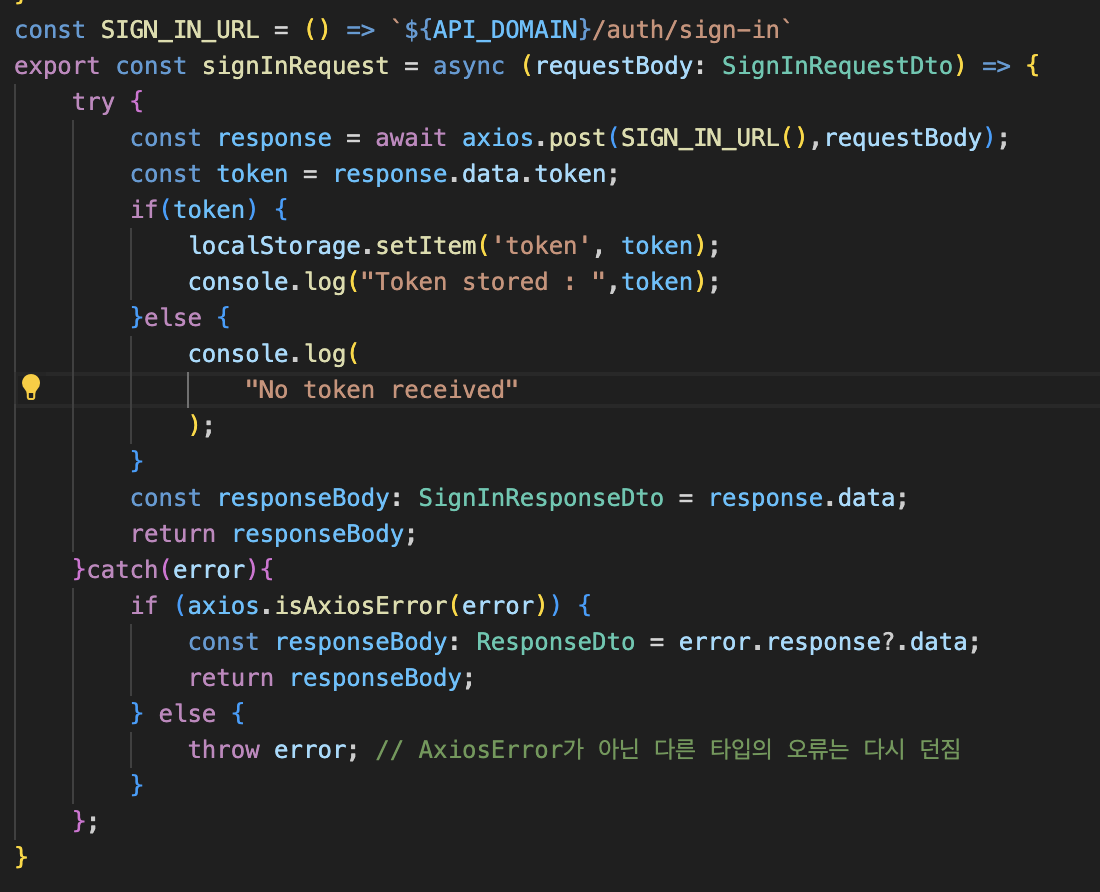Screen dimensions: 1100x892
Task: Click 'localStorage' in the setItem line
Action: pos(274,246)
